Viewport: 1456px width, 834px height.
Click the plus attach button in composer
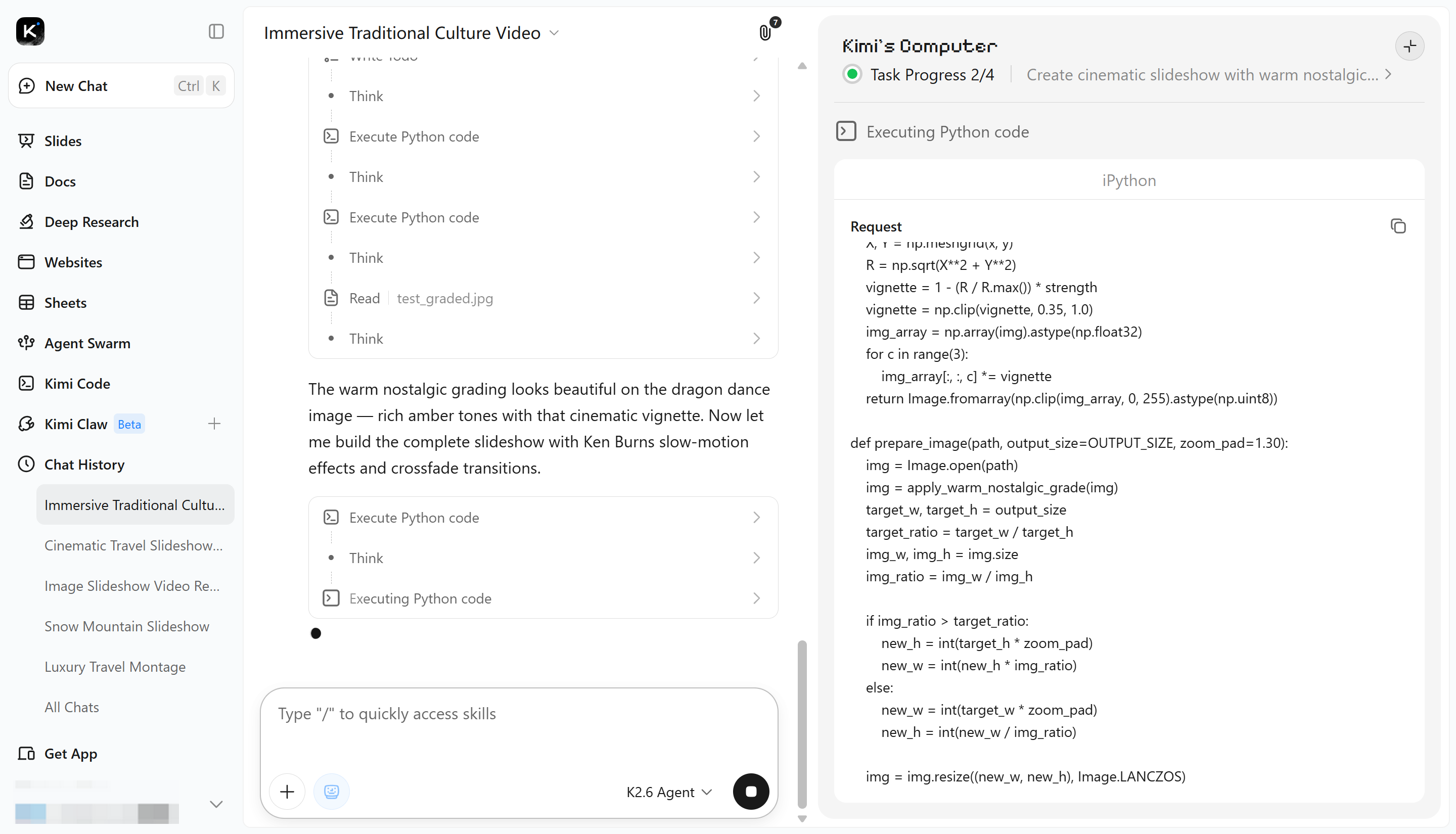288,792
